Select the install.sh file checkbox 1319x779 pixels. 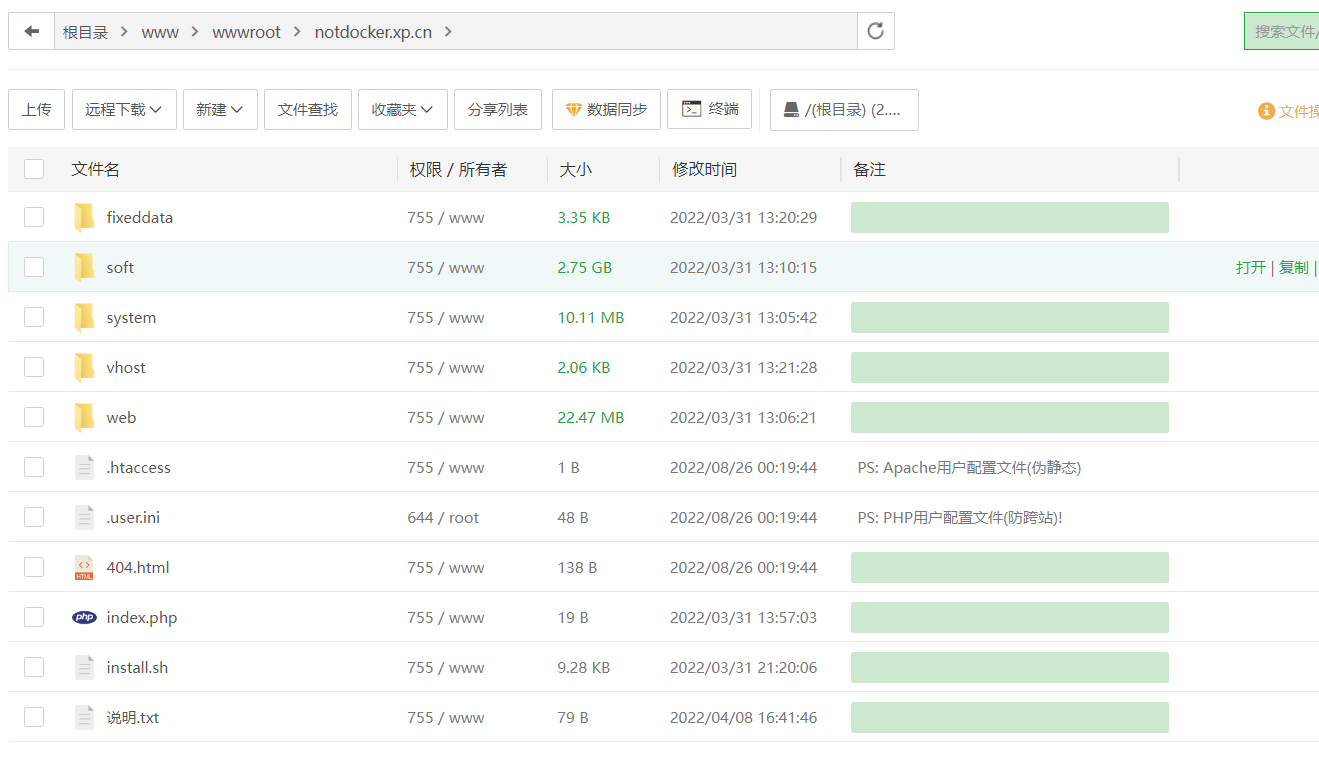pos(34,667)
